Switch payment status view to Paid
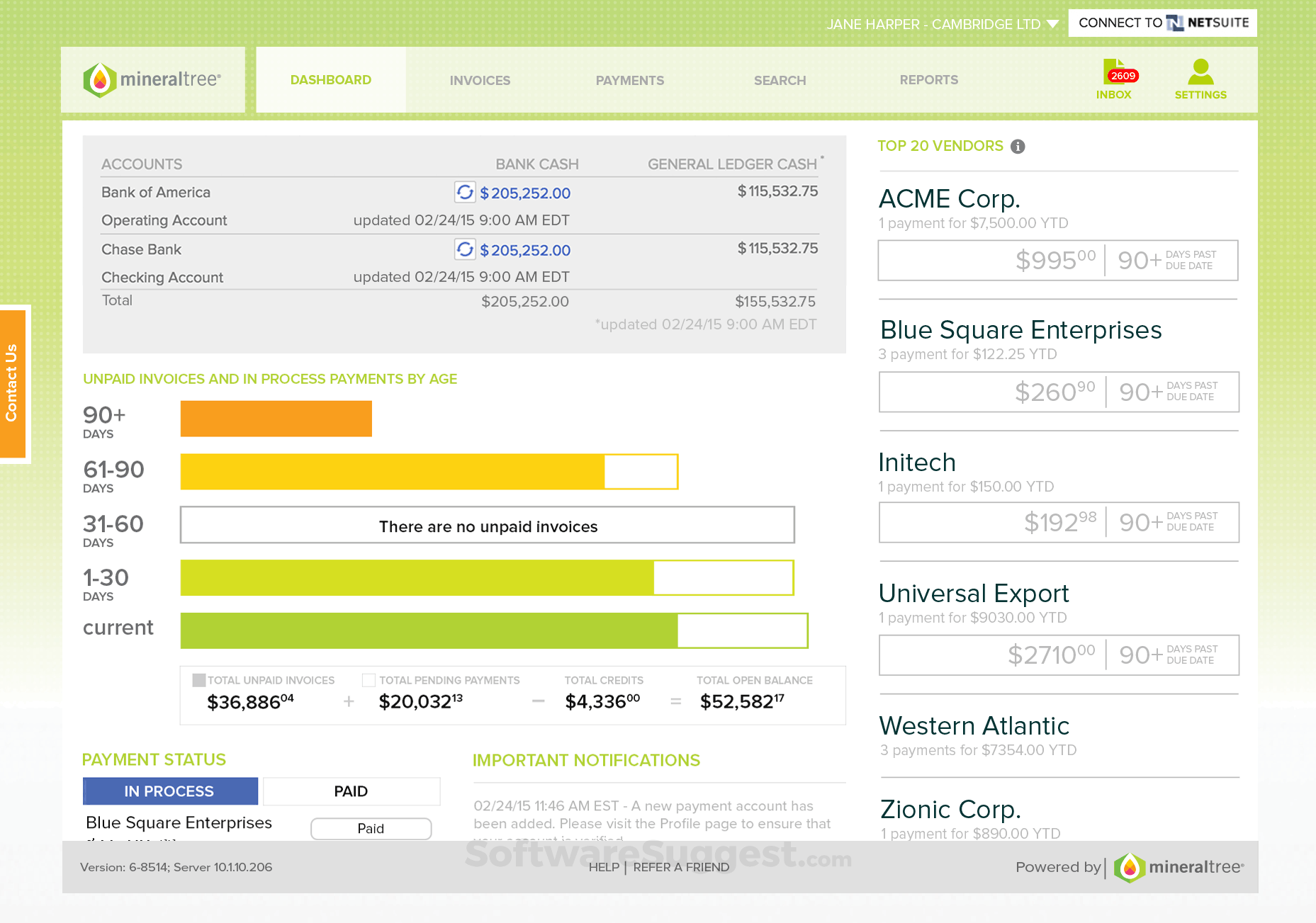 (351, 791)
